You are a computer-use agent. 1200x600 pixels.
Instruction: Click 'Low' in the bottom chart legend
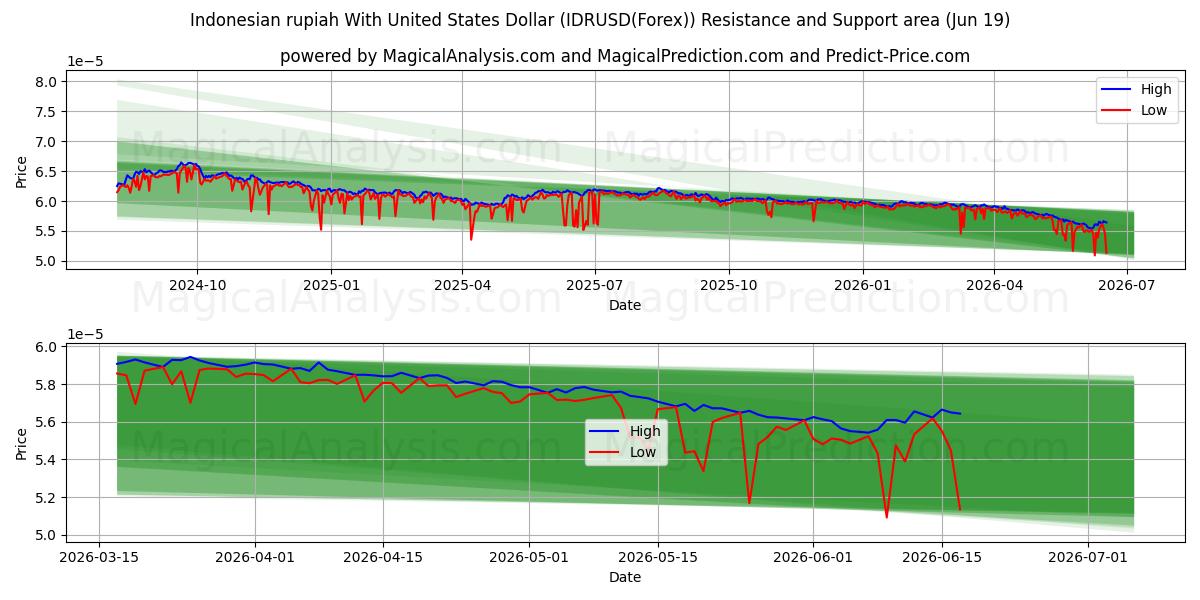pos(643,452)
